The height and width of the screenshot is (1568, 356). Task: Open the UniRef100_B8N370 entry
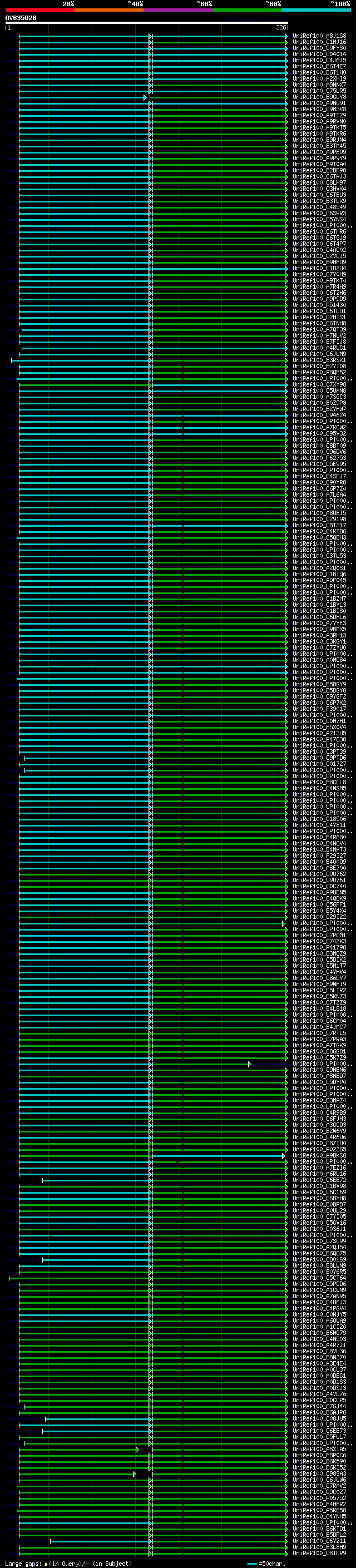[x=319, y=1357]
